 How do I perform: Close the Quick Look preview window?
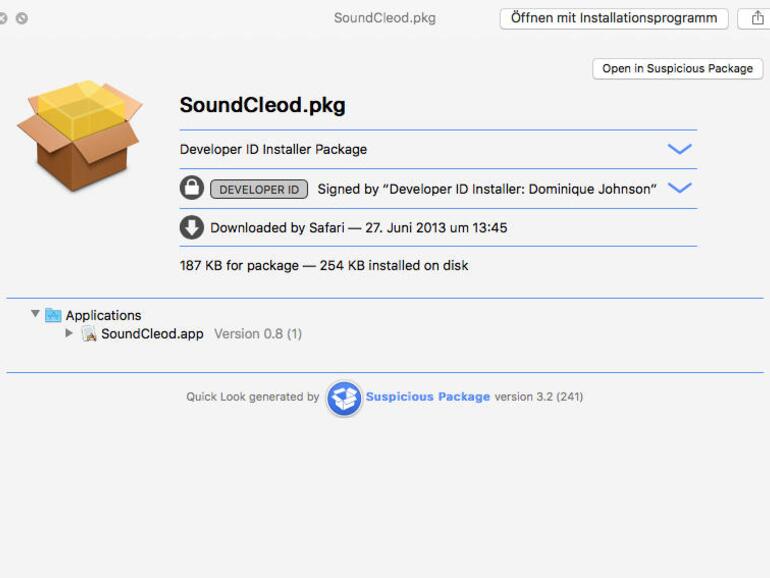coord(4,18)
